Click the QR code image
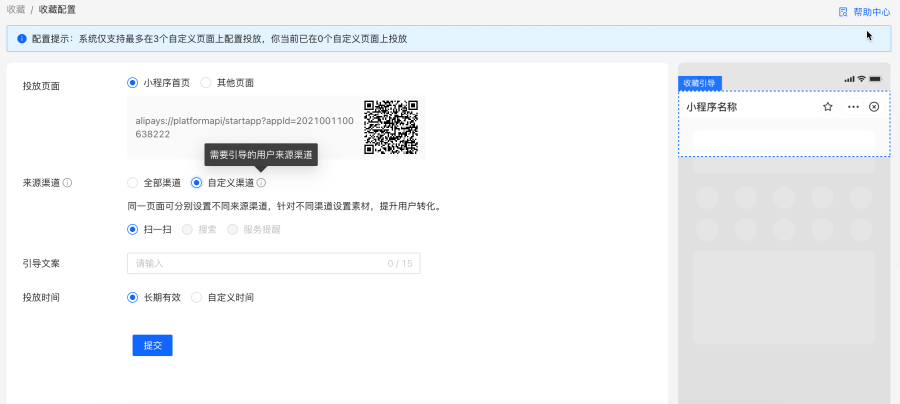This screenshot has height=404, width=900. (x=391, y=127)
